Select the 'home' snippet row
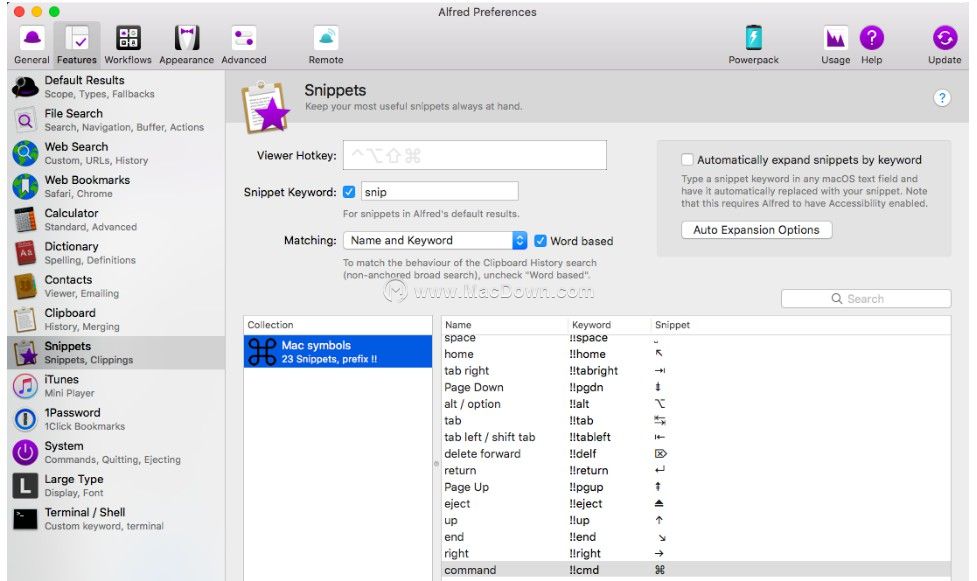The height and width of the screenshot is (581, 977). click(x=696, y=354)
